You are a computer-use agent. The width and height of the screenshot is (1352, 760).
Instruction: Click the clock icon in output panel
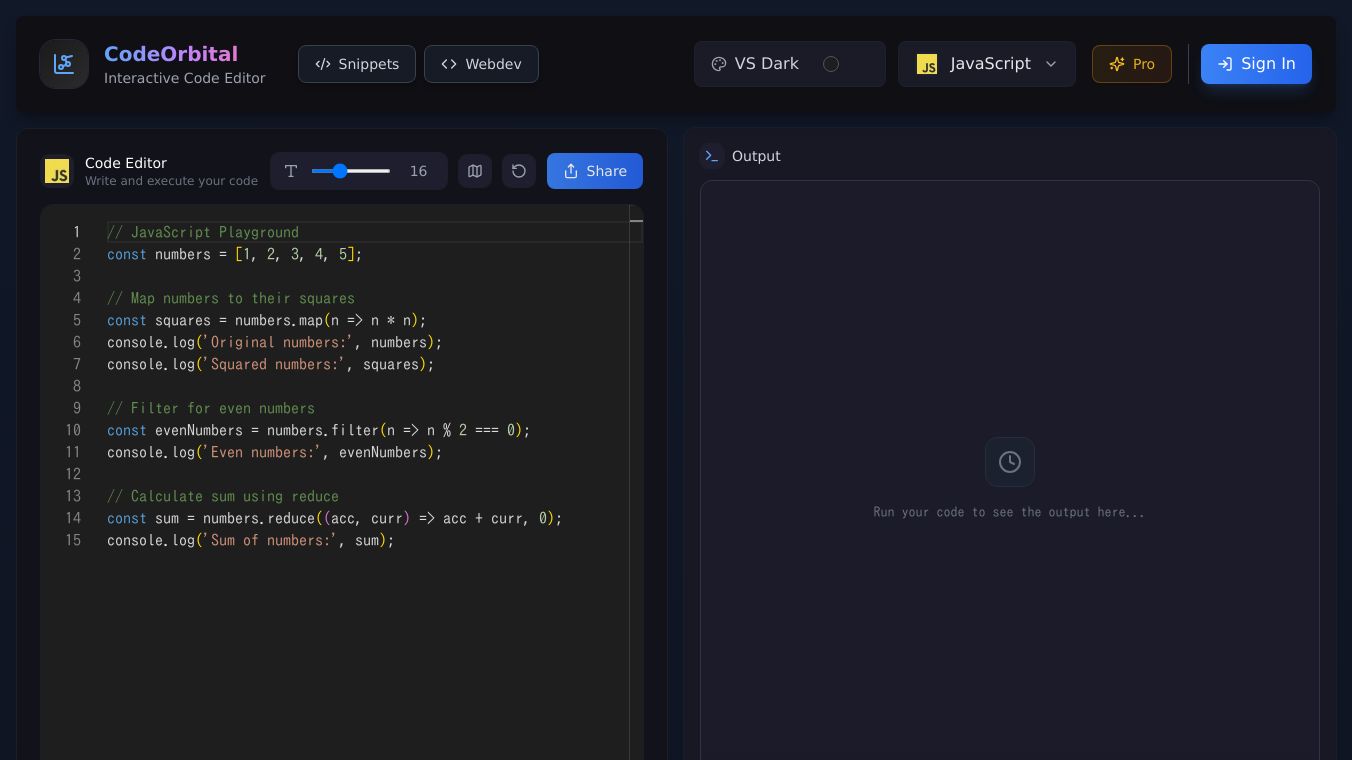click(x=1009, y=462)
